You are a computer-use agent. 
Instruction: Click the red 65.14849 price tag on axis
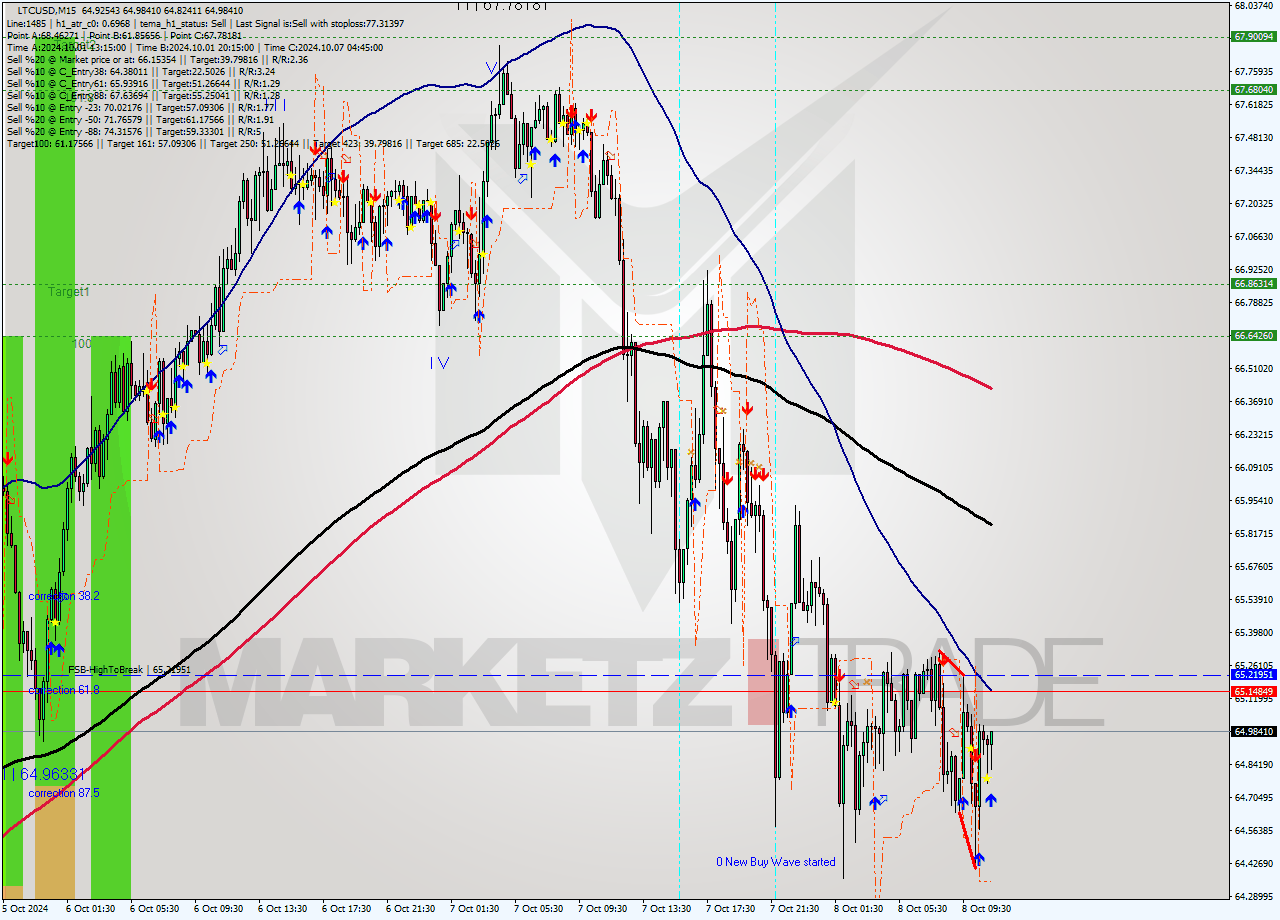(x=1254, y=691)
